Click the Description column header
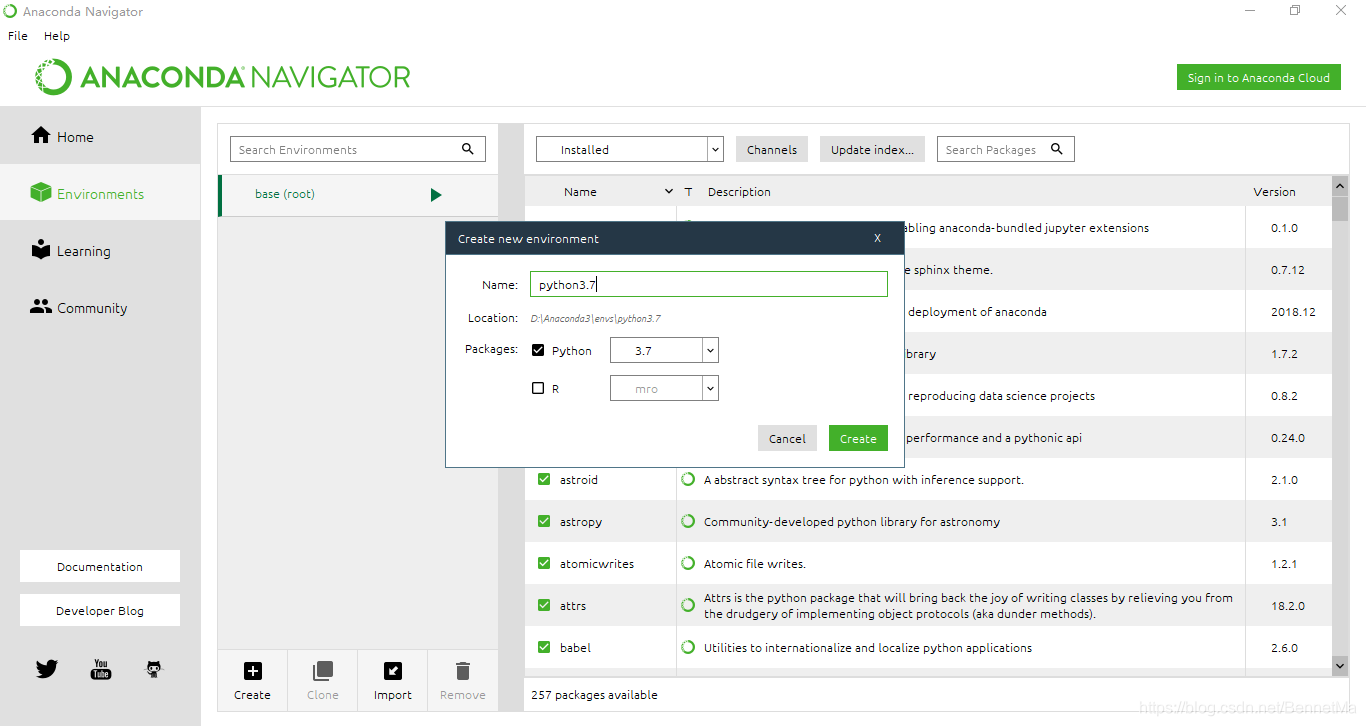The height and width of the screenshot is (726, 1366). click(x=739, y=192)
